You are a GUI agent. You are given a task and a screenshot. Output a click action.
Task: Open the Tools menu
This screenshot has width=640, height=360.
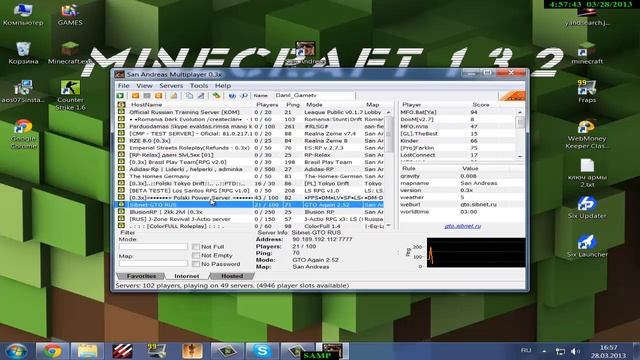pos(199,86)
